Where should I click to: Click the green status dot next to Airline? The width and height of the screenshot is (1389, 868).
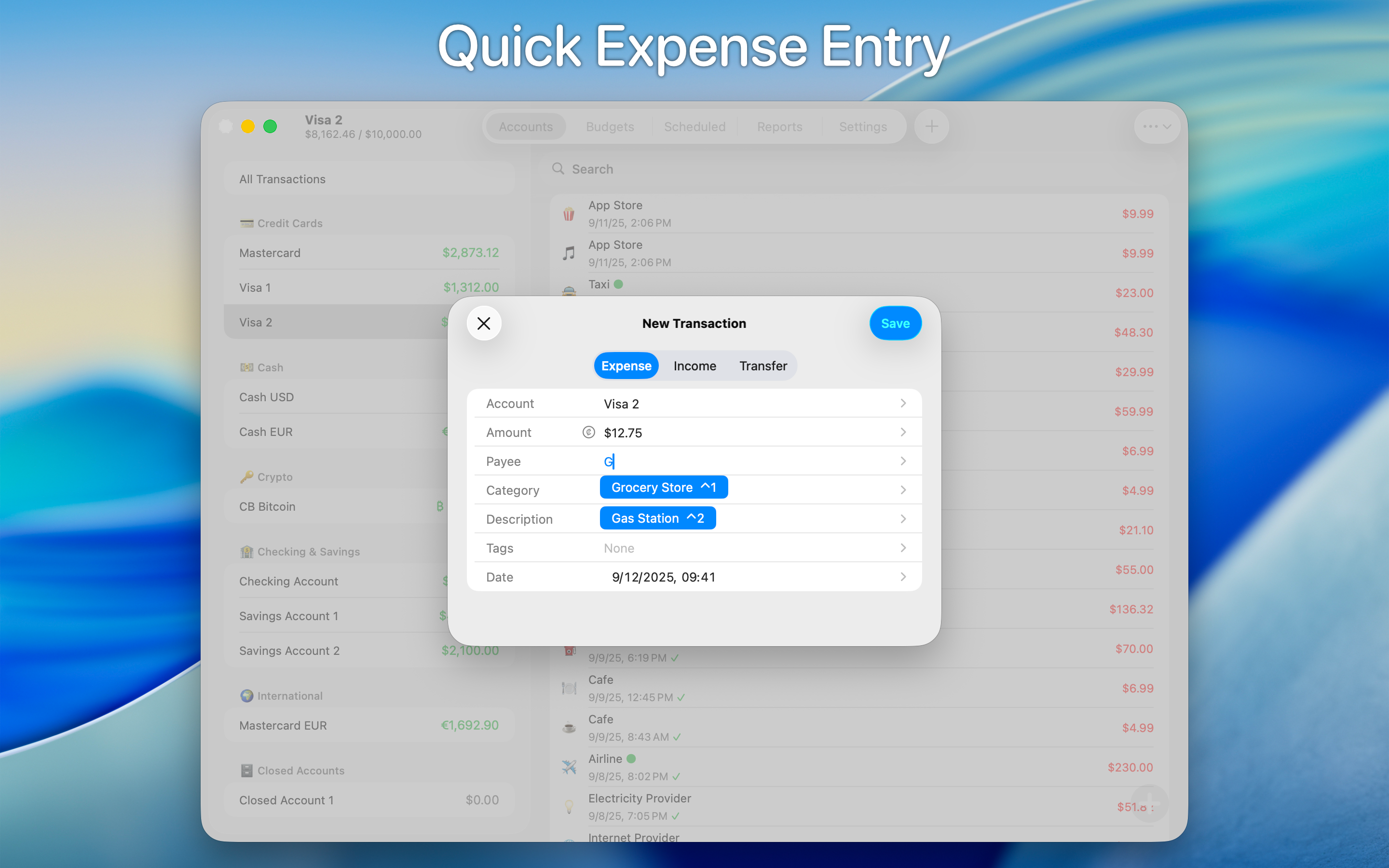[631, 759]
